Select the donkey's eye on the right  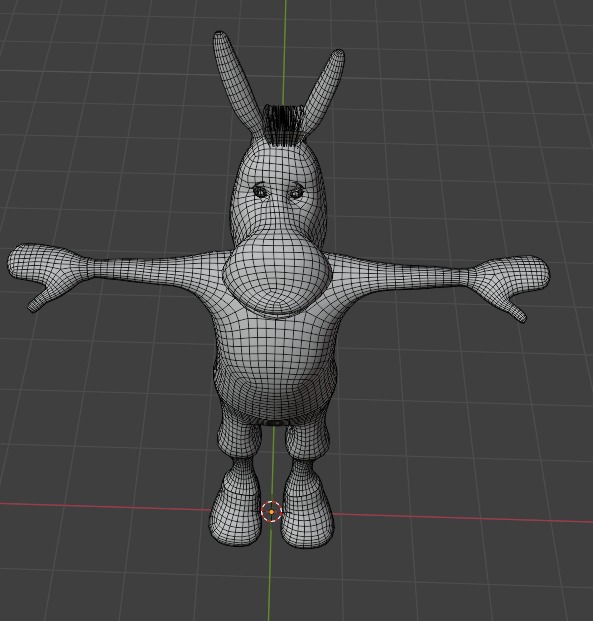(x=296, y=192)
